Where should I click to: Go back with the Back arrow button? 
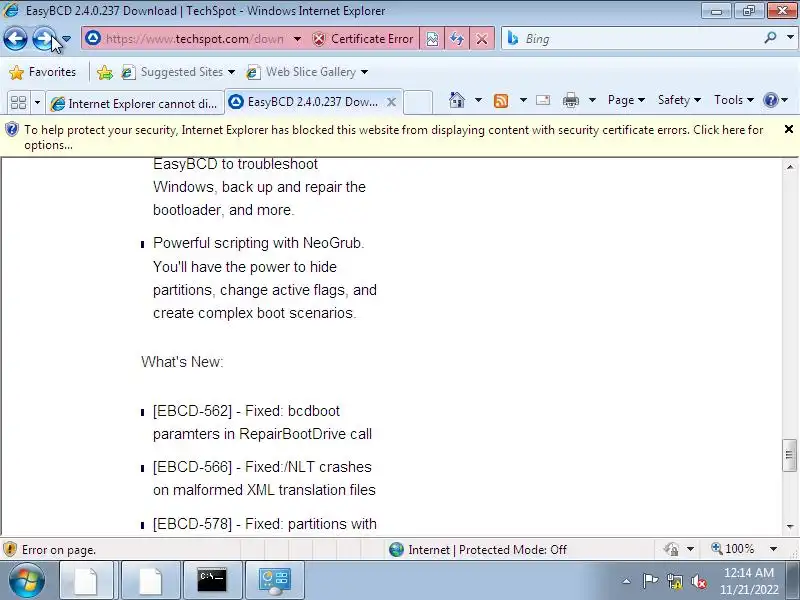[x=15, y=39]
